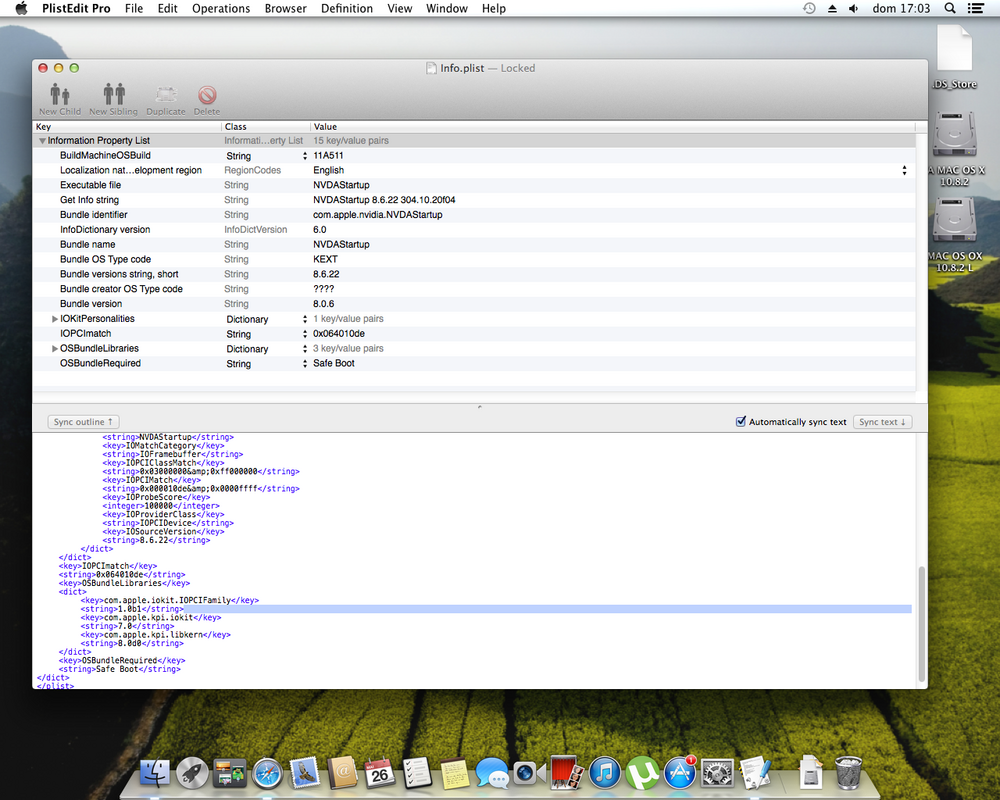
Task: Open Safari from the Dock
Action: 268,773
